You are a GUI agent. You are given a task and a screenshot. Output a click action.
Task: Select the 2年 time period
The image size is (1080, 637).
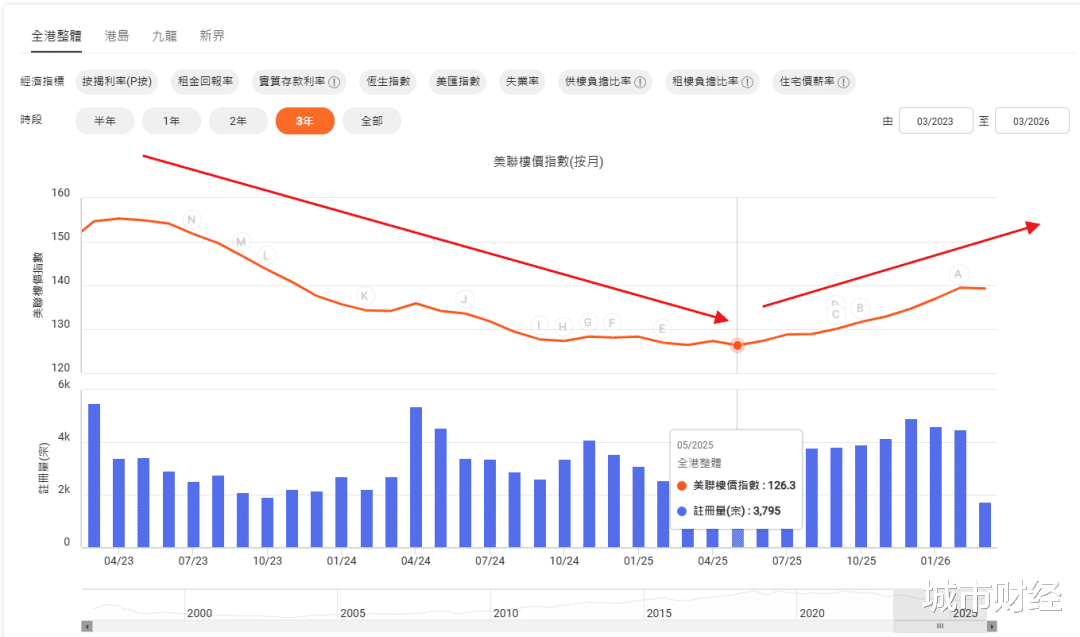click(x=238, y=121)
